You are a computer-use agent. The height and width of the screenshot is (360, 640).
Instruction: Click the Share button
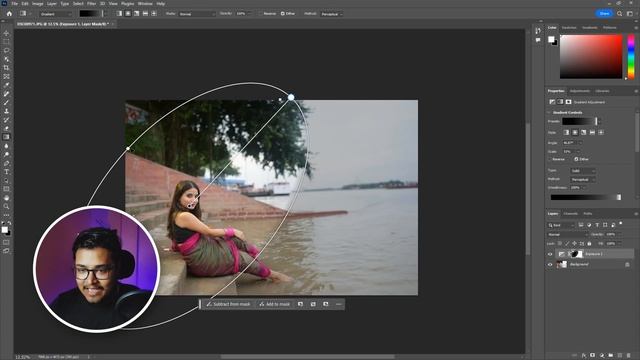(604, 13)
